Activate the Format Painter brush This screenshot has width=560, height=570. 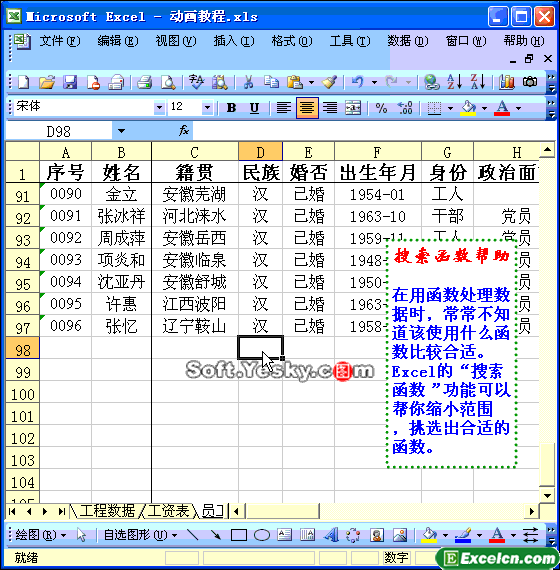point(330,82)
